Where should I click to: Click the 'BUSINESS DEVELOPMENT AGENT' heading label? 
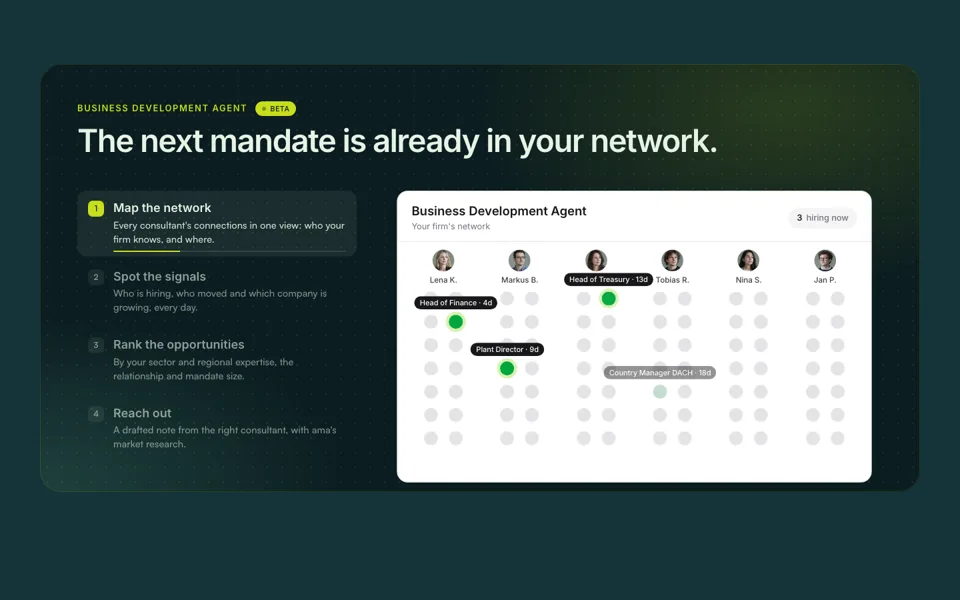point(162,108)
